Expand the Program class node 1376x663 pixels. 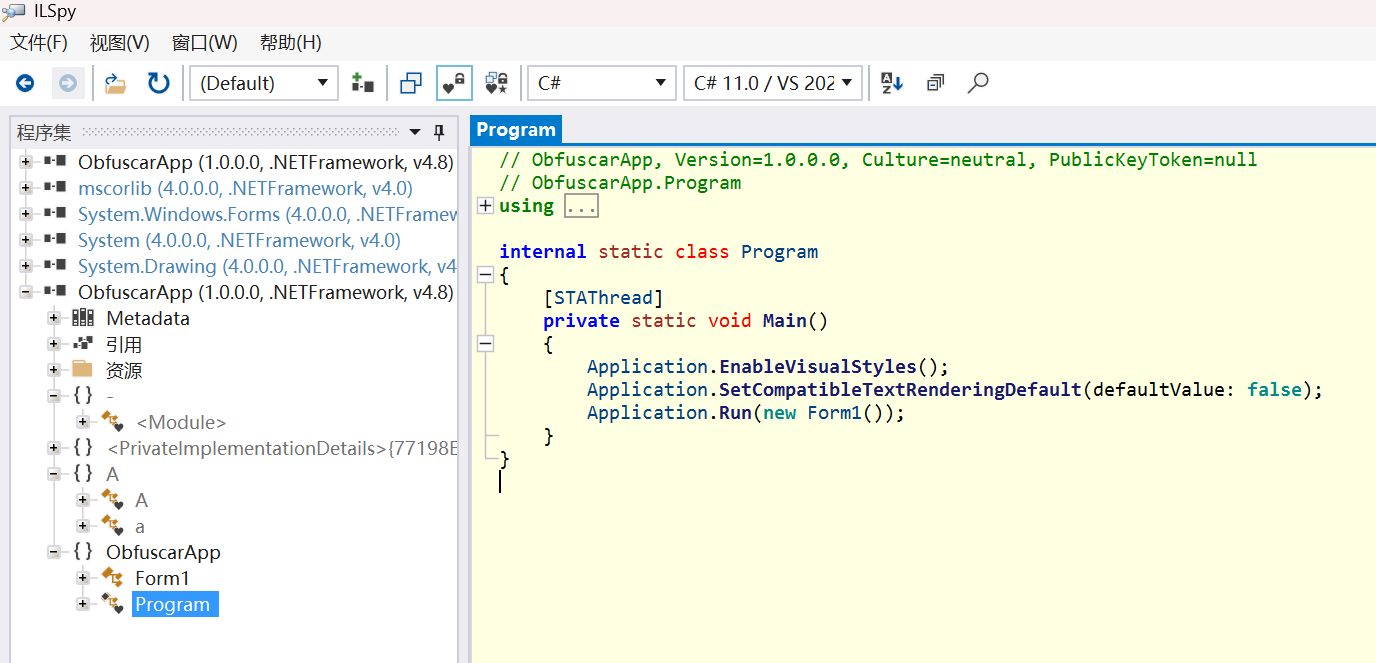[83, 604]
